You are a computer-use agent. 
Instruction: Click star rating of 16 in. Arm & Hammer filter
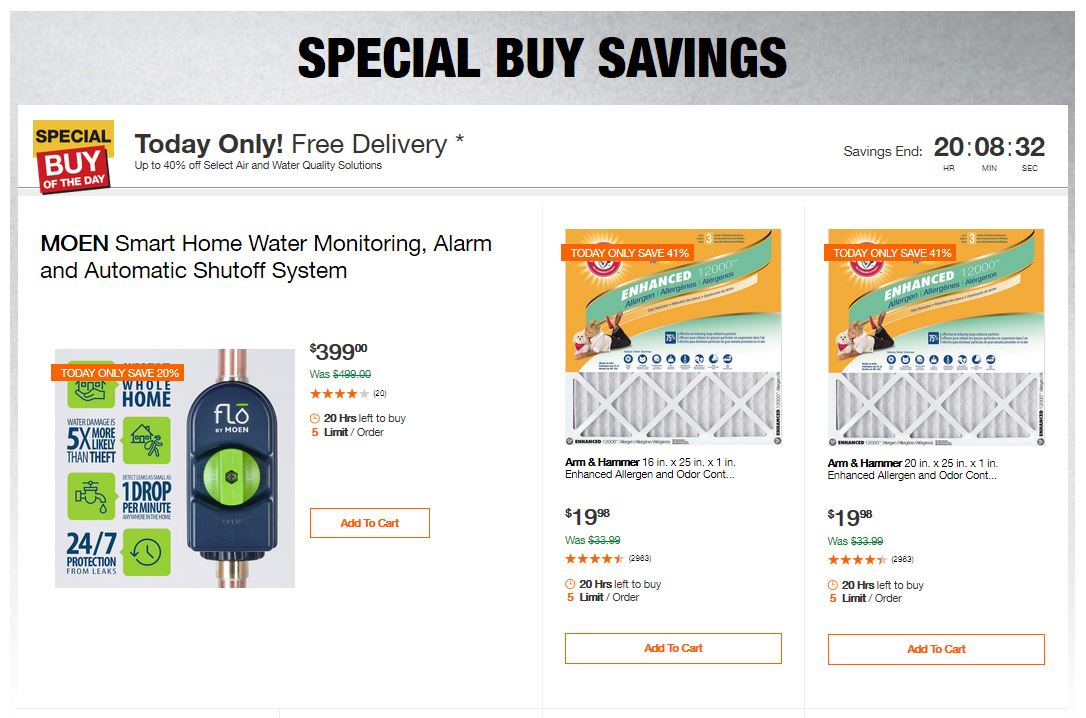click(594, 559)
